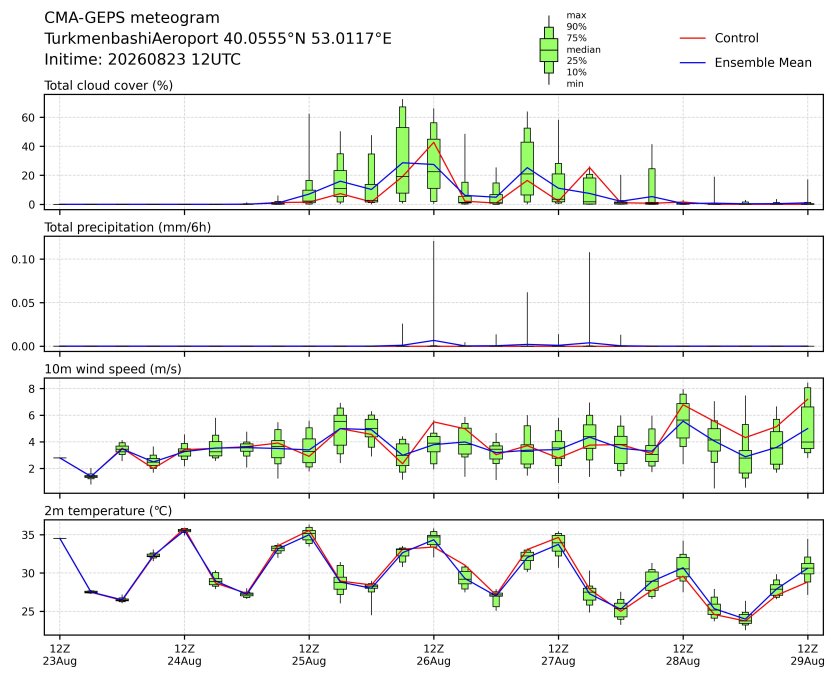836x678 pixels.
Task: Click the '40' tick on cloud cover axis
Action: pos(28,147)
